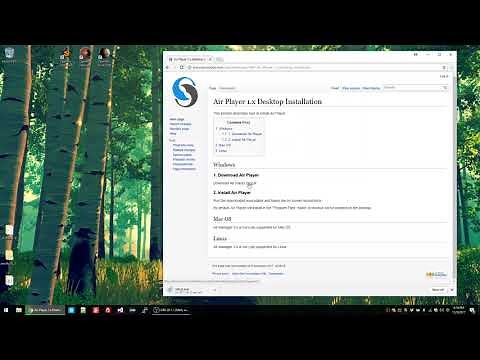Open What links here in tools
480x360 pixels.
click(x=183, y=145)
